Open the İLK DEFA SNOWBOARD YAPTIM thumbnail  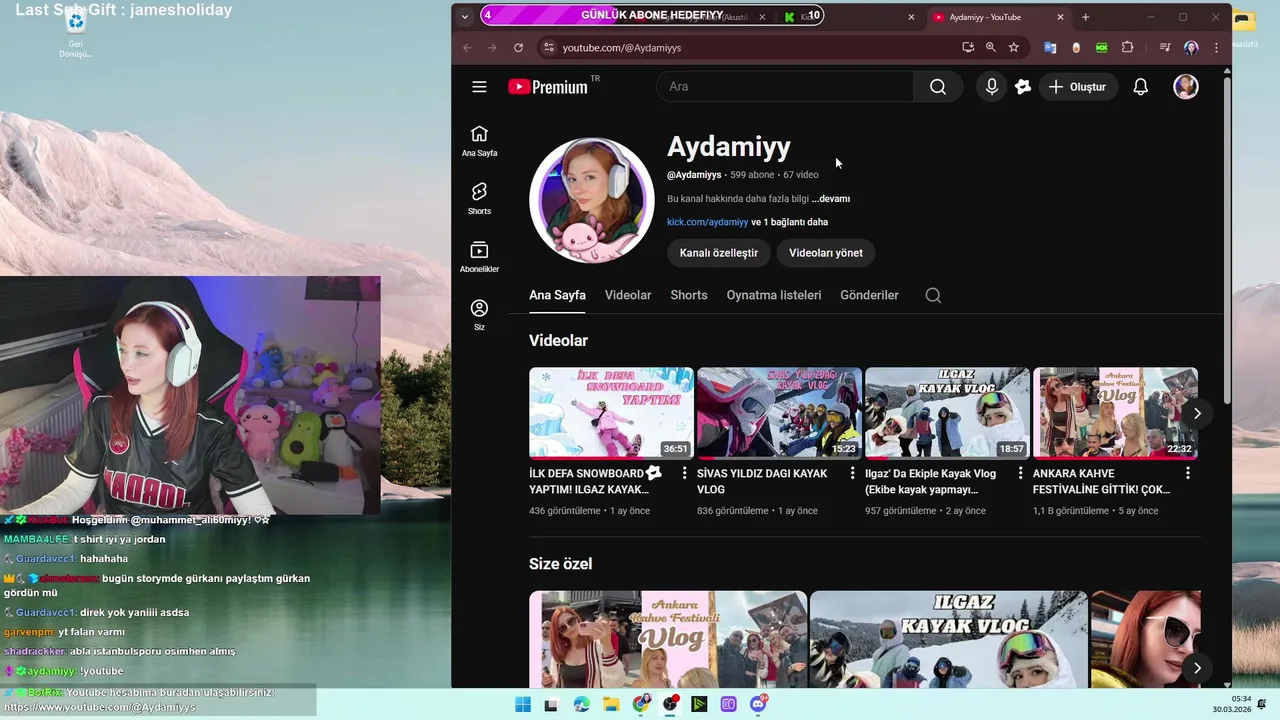[611, 413]
